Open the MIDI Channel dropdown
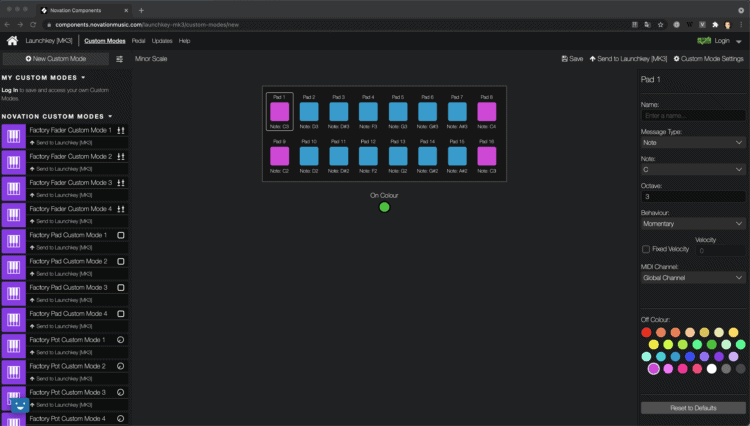 point(693,278)
